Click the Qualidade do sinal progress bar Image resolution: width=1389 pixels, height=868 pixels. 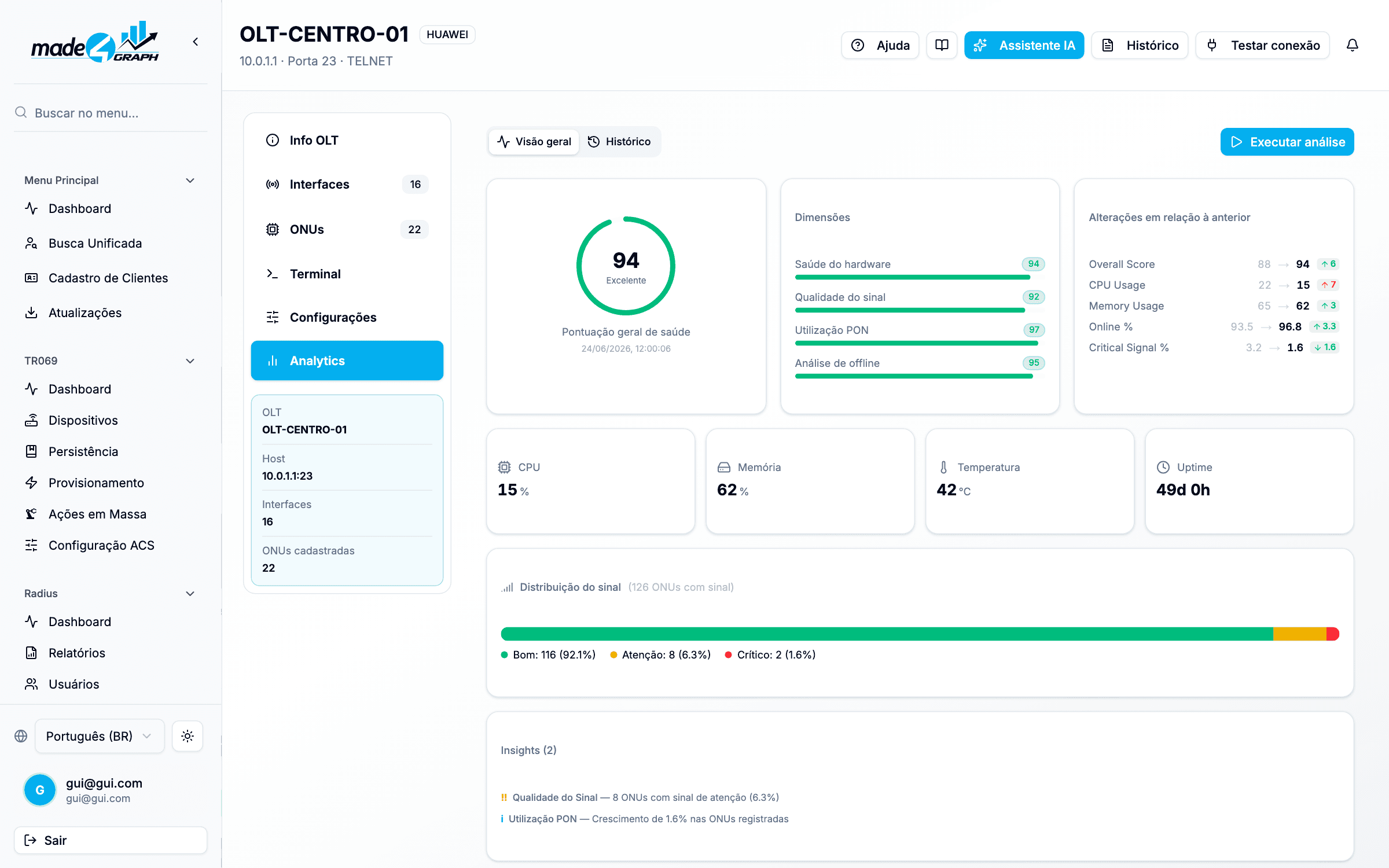click(x=920, y=310)
